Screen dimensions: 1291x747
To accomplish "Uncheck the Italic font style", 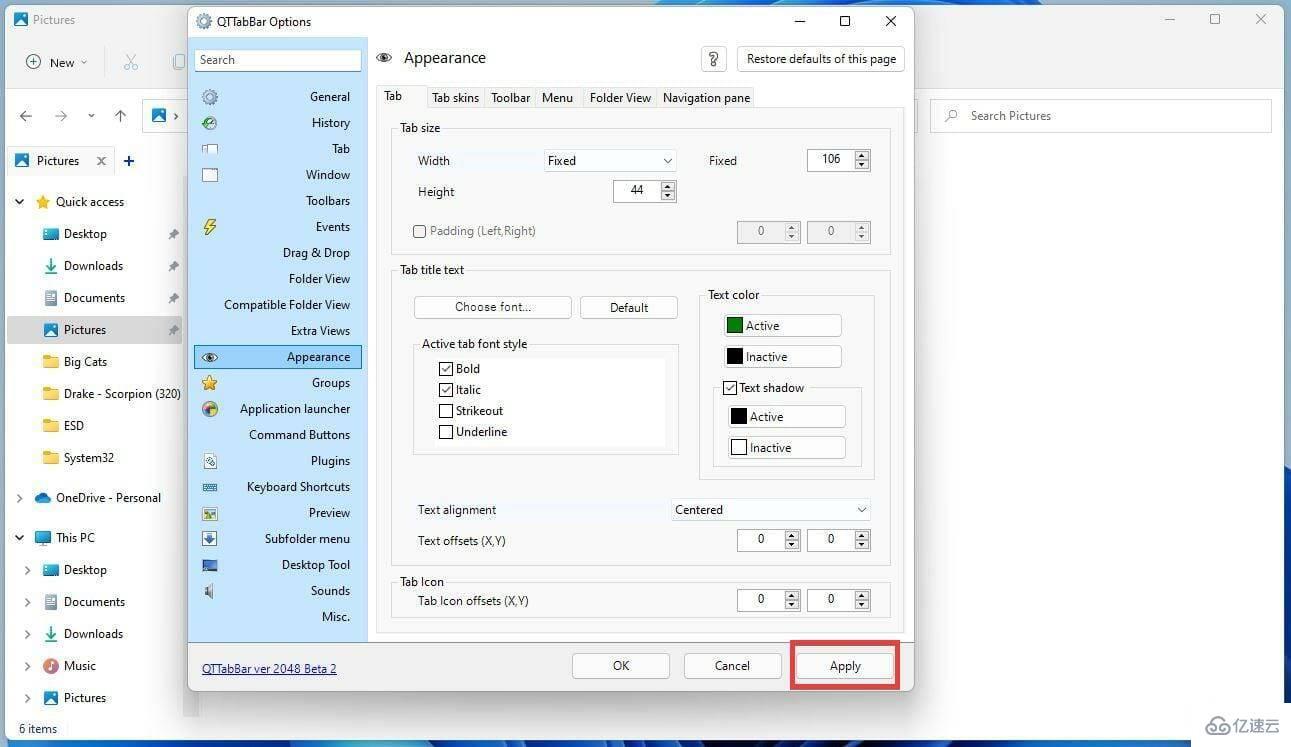I will click(x=446, y=390).
